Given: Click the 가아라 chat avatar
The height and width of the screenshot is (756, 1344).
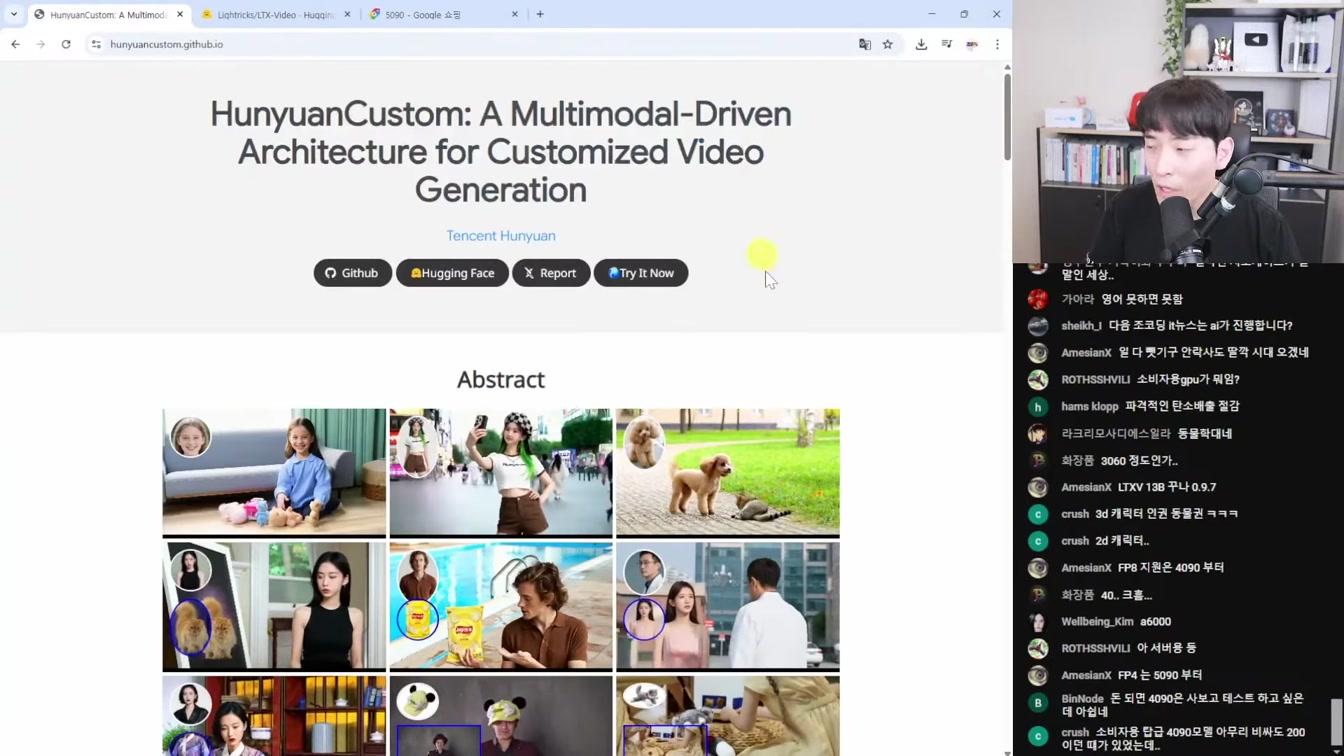Looking at the screenshot, I should pyautogui.click(x=1038, y=299).
